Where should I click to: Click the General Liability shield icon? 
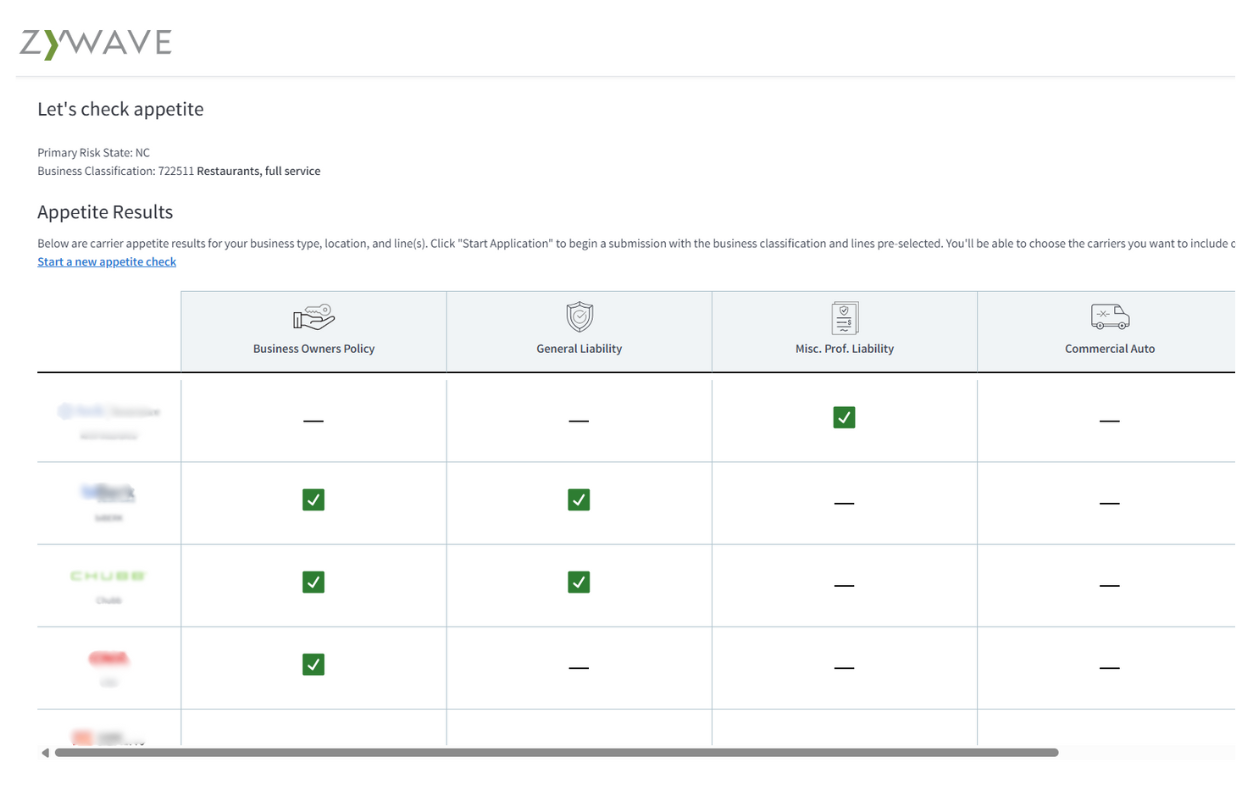(579, 318)
